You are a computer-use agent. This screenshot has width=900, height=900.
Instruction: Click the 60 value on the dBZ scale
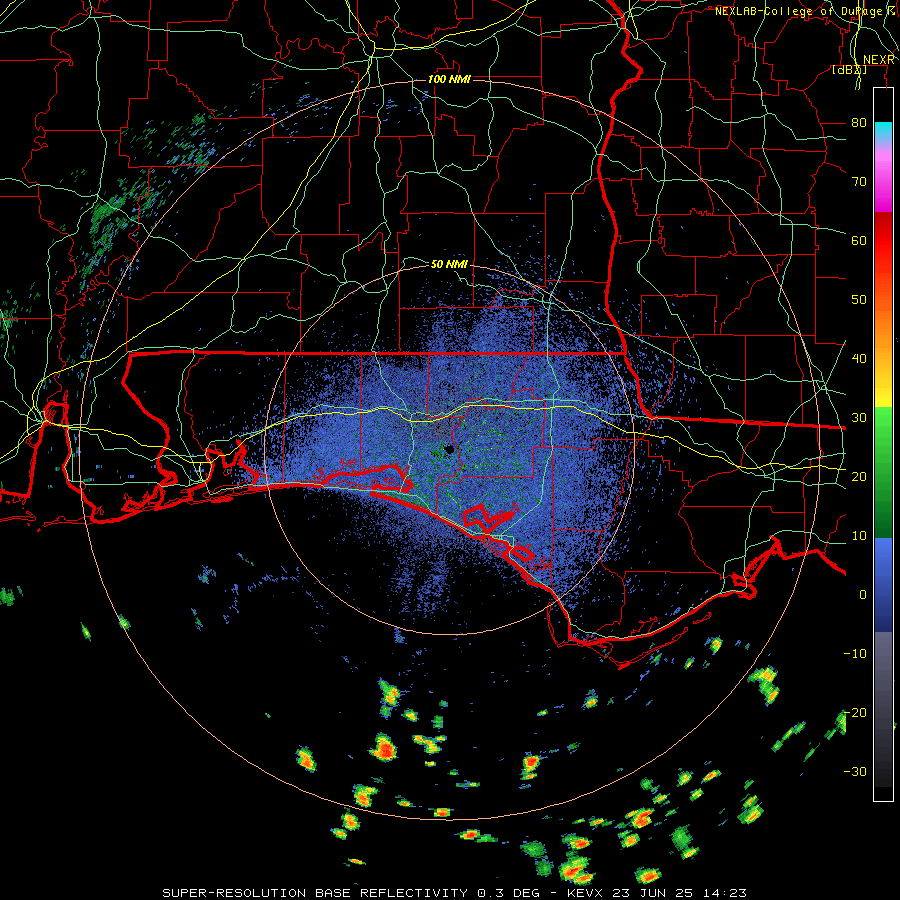click(859, 241)
